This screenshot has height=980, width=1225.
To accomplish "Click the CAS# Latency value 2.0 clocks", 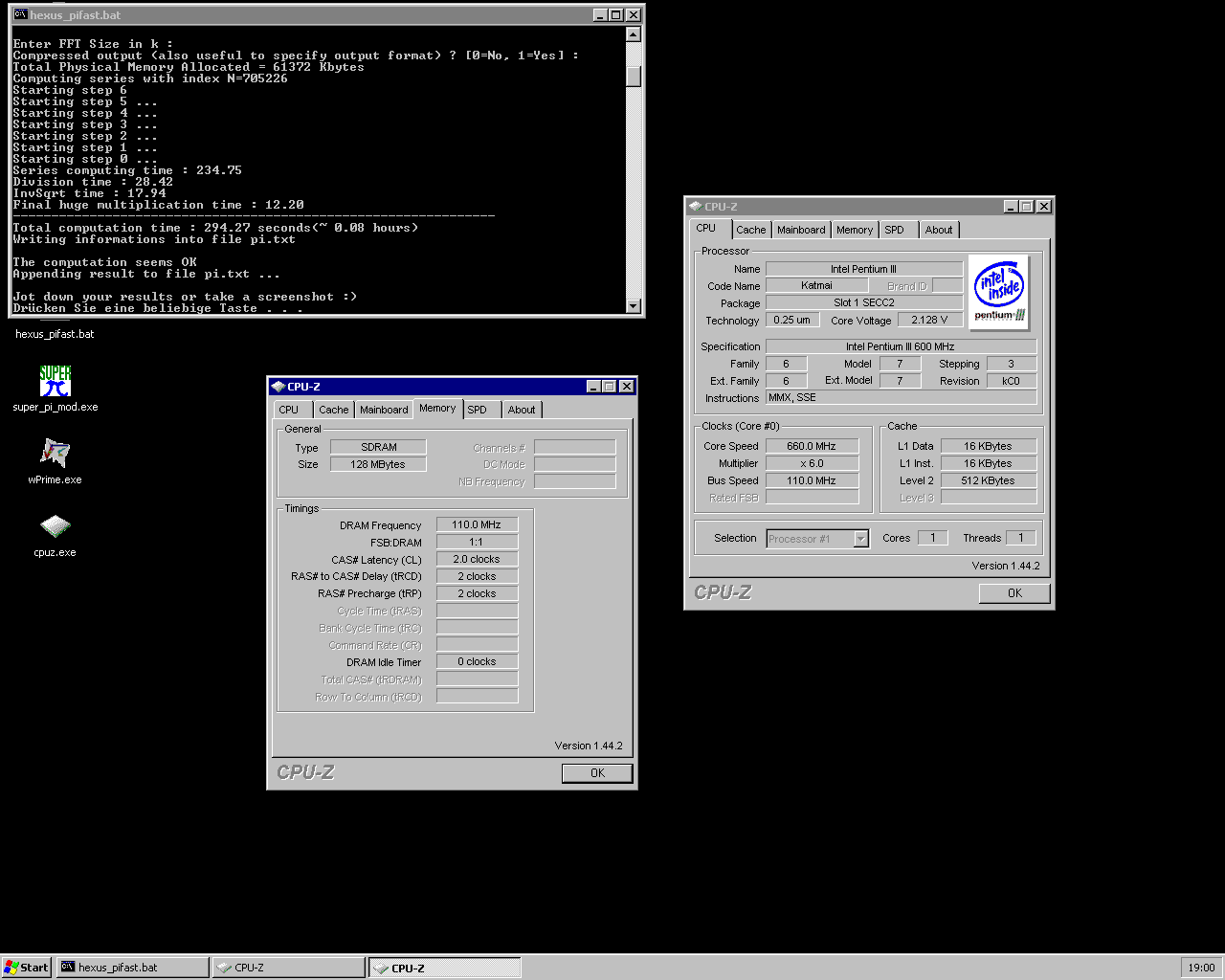I will [477, 559].
